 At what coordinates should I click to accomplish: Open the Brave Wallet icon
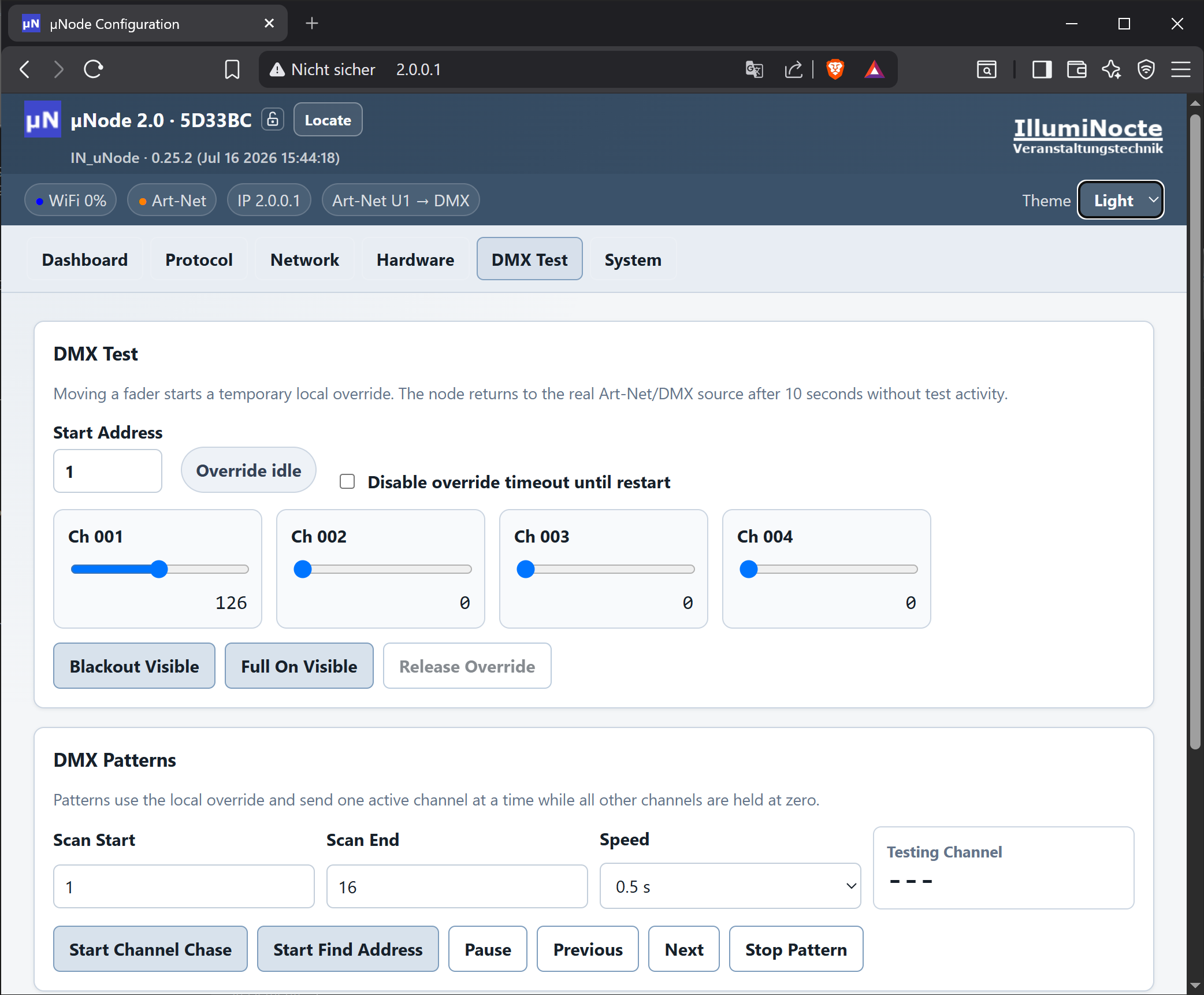click(1076, 69)
